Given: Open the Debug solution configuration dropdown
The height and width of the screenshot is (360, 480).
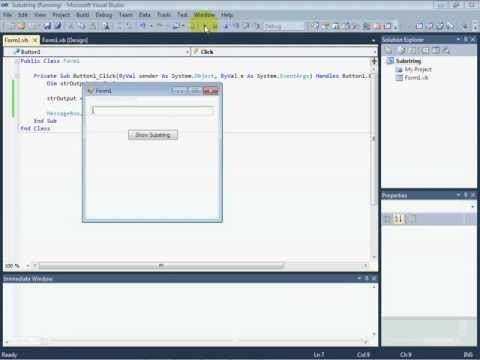Looking at the screenshot, I should [x=284, y=26].
